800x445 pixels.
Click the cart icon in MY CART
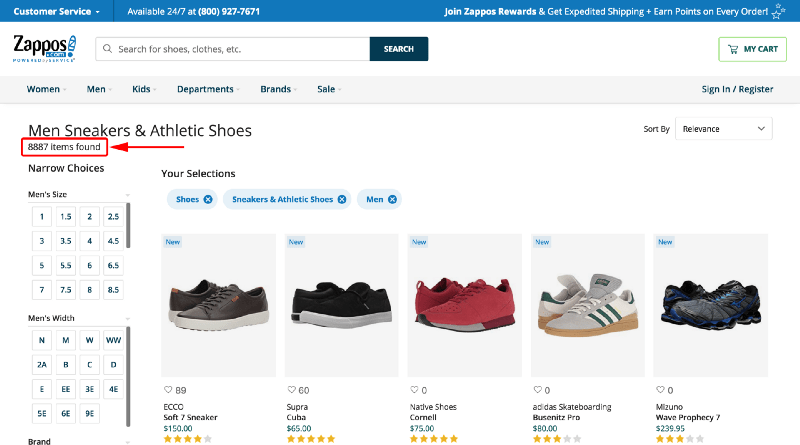pyautogui.click(x=733, y=50)
